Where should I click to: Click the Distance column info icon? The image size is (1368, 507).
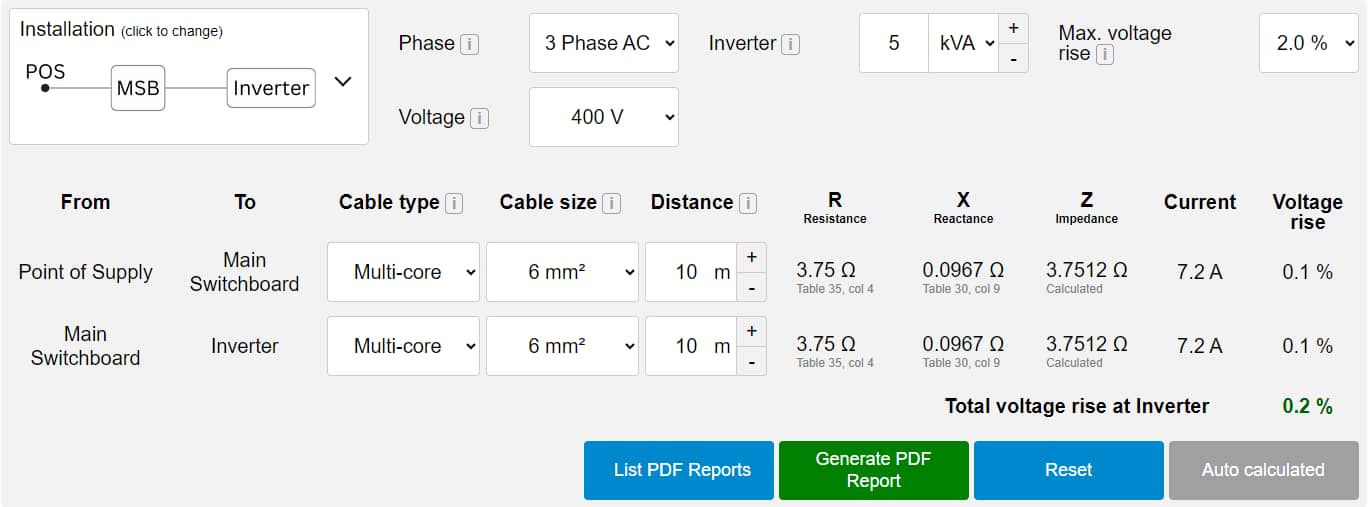747,203
